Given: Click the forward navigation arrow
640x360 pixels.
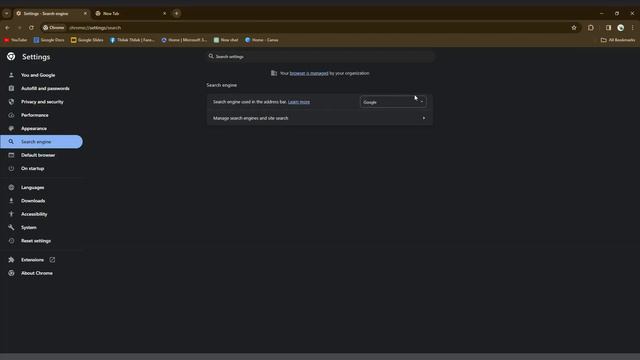Looking at the screenshot, I should click(19, 28).
